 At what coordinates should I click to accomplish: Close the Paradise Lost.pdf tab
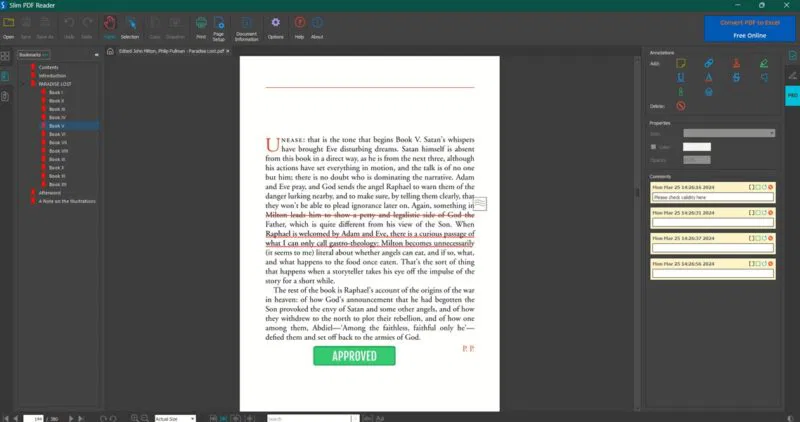click(x=228, y=51)
